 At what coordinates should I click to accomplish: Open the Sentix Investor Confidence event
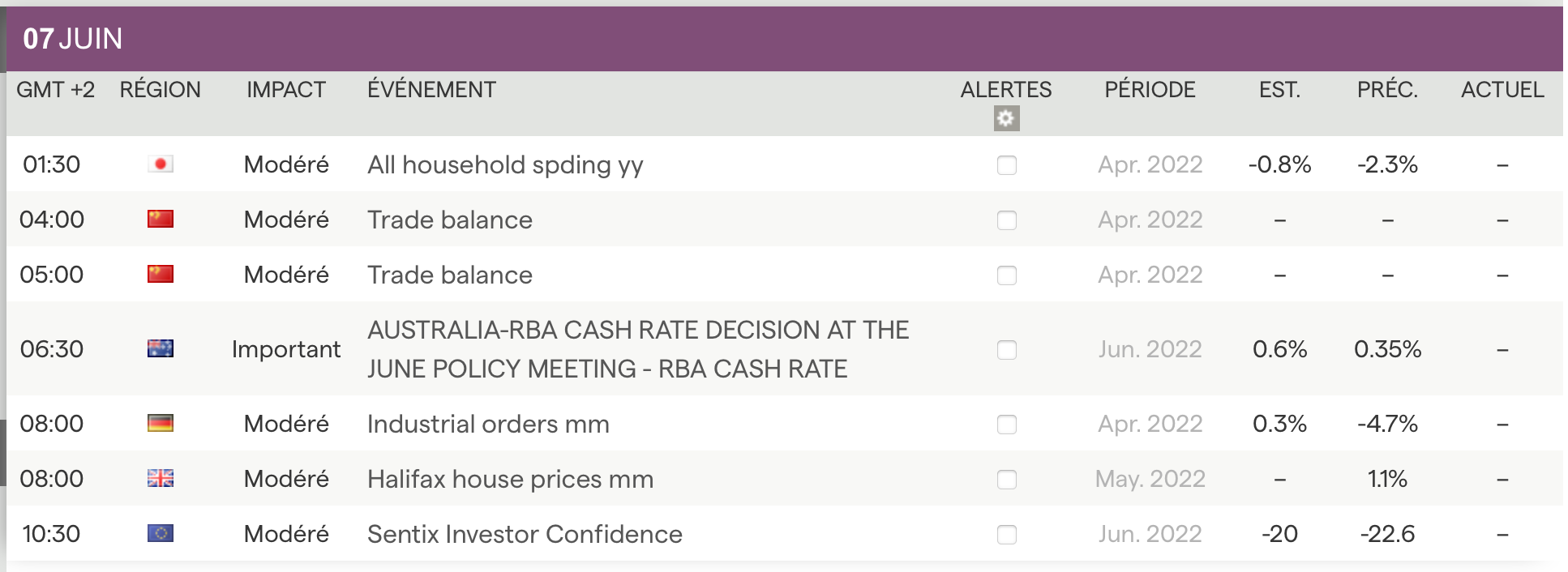[525, 535]
